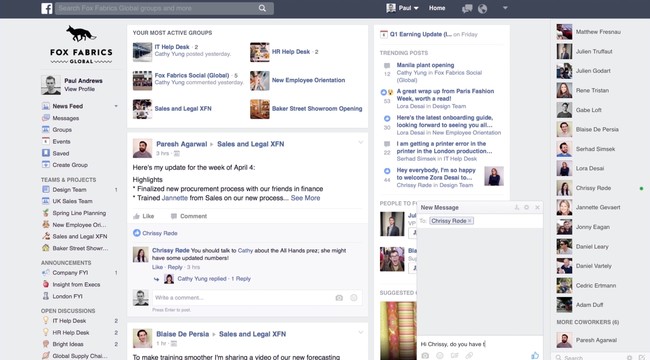Image resolution: width=650 pixels, height=360 pixels.
Task: Open New Message window options gear
Action: 526,207
